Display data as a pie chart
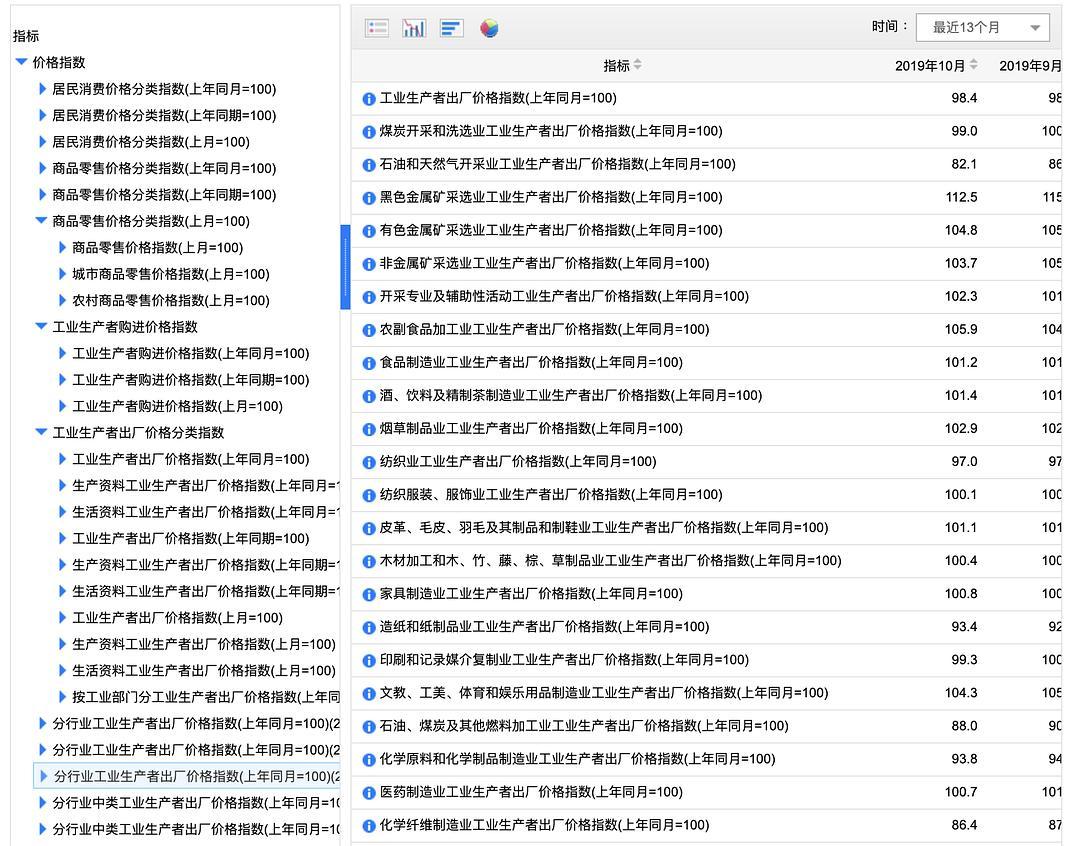Screen dimensions: 1080x846 point(488,27)
